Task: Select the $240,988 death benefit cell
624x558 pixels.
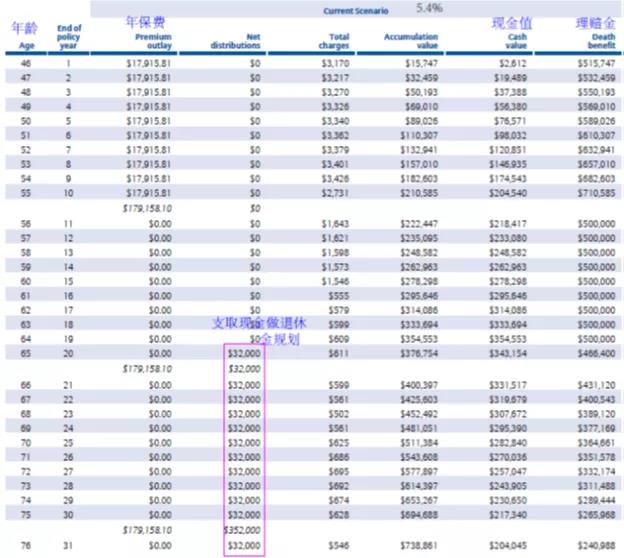Action: (596, 546)
